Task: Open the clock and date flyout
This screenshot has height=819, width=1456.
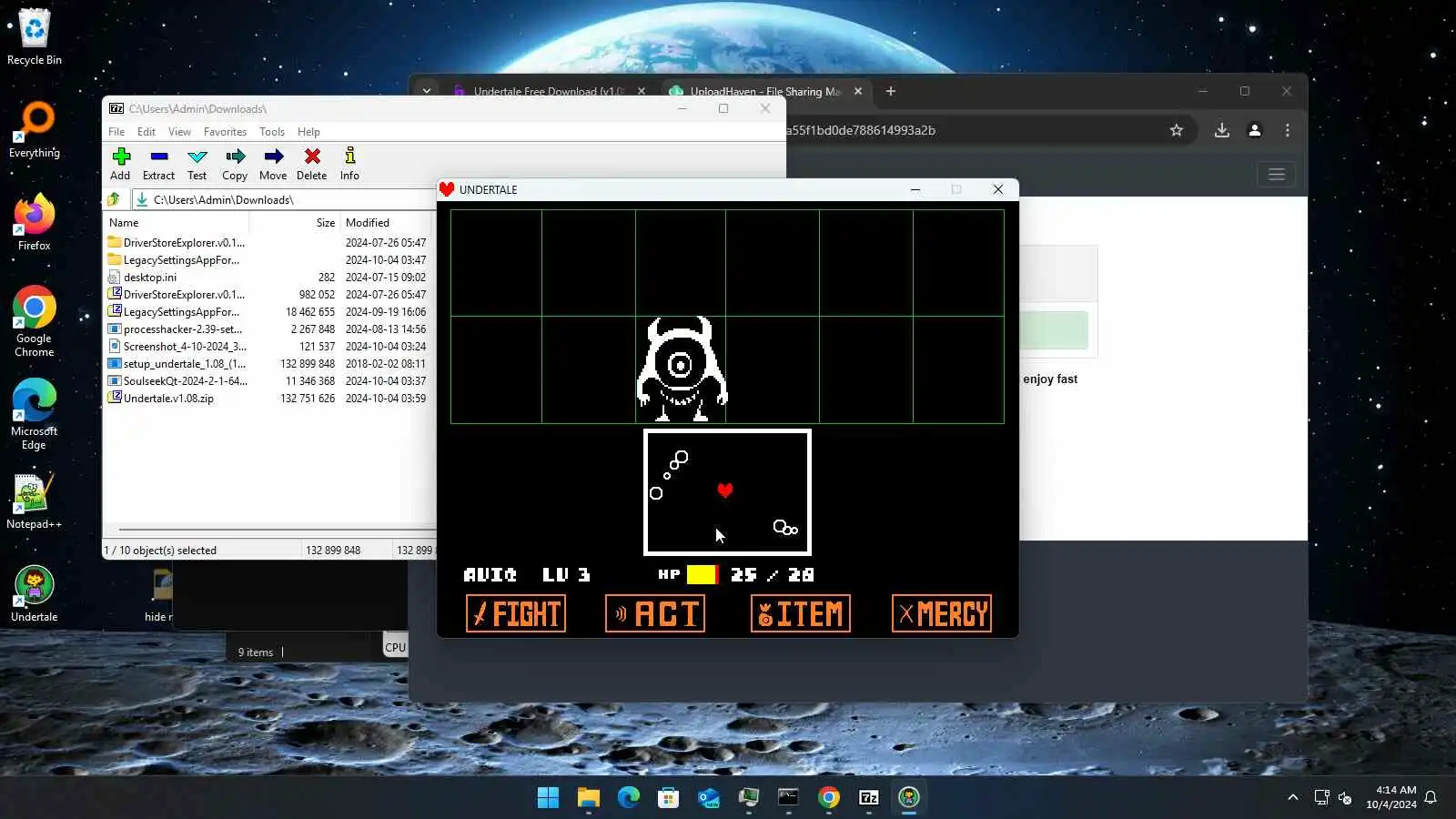Action: [1390, 797]
